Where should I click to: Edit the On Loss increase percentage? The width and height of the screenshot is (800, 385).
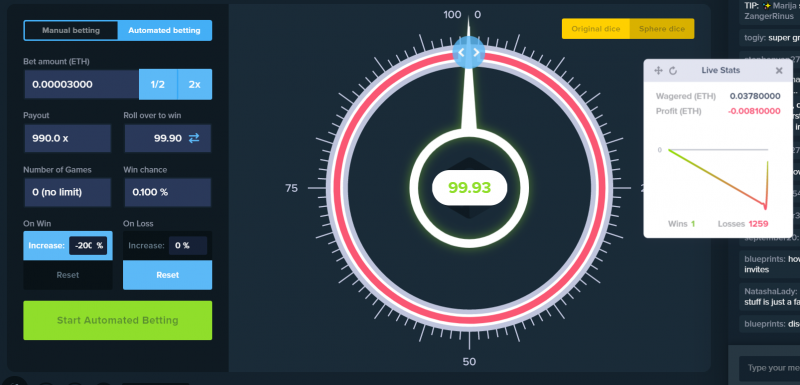point(187,246)
